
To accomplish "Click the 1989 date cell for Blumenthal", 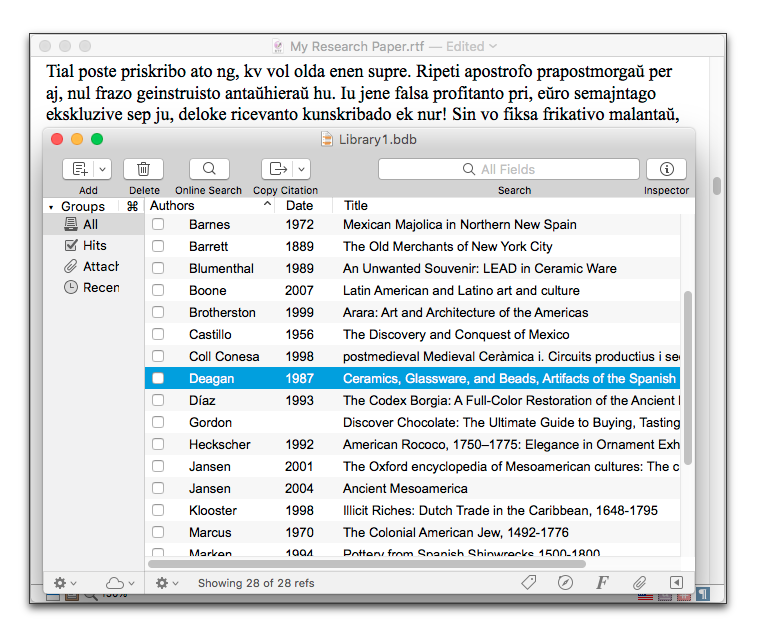I will point(299,269).
